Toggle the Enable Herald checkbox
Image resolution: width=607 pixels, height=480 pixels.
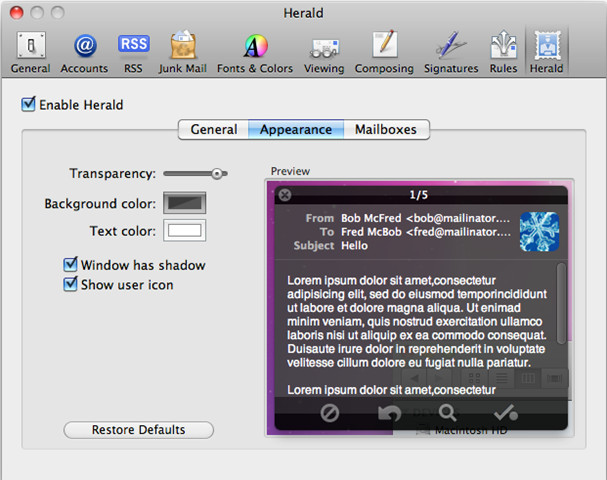point(28,104)
